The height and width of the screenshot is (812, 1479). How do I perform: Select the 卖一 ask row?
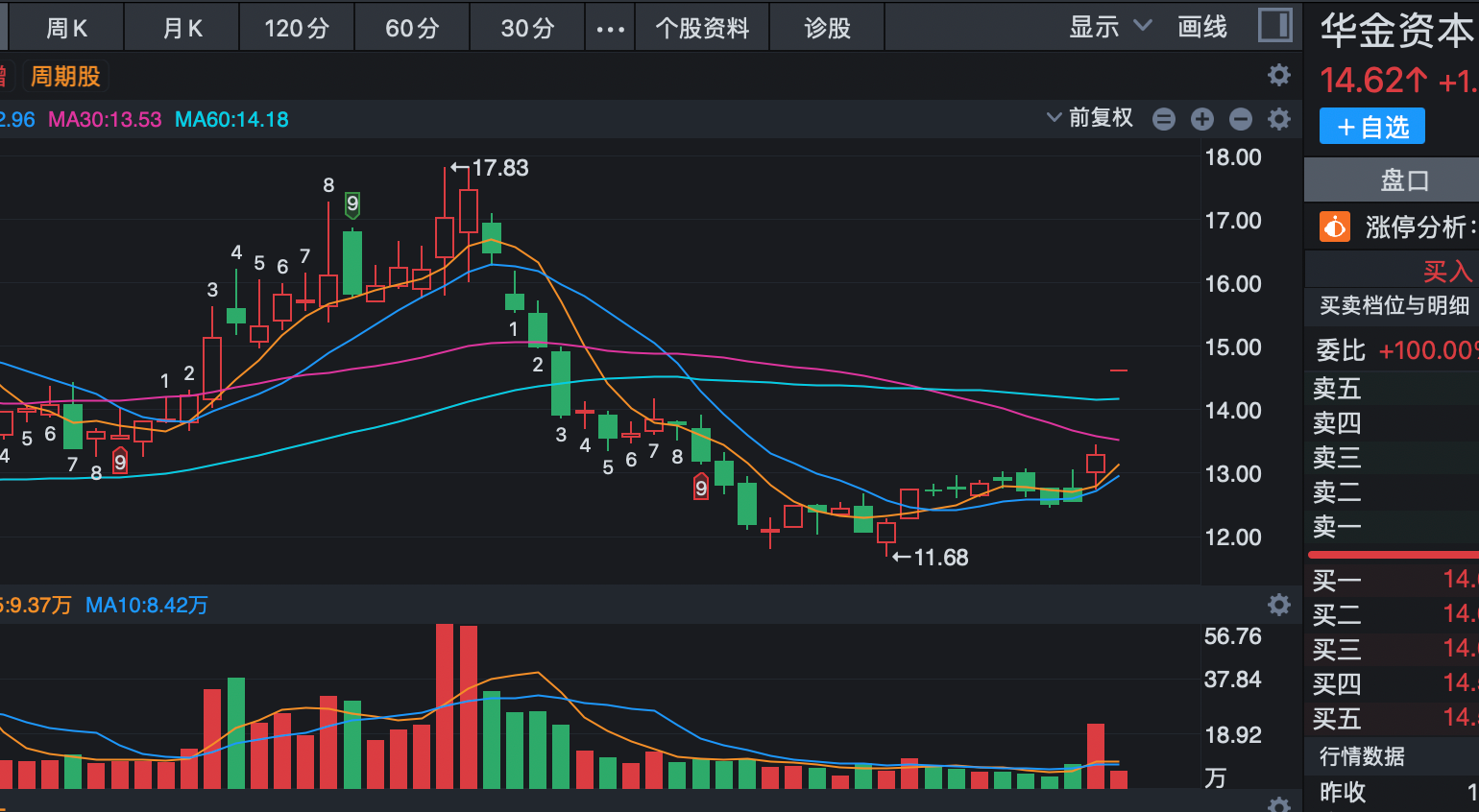[x=1392, y=527]
